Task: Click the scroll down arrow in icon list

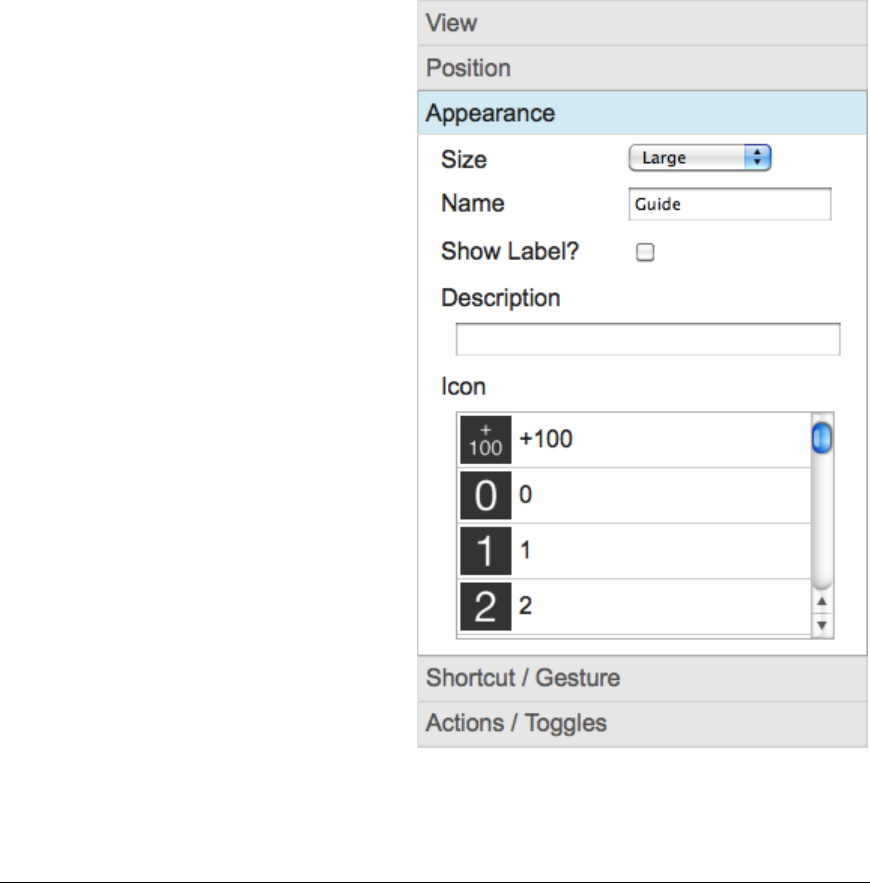Action: pyautogui.click(x=822, y=625)
